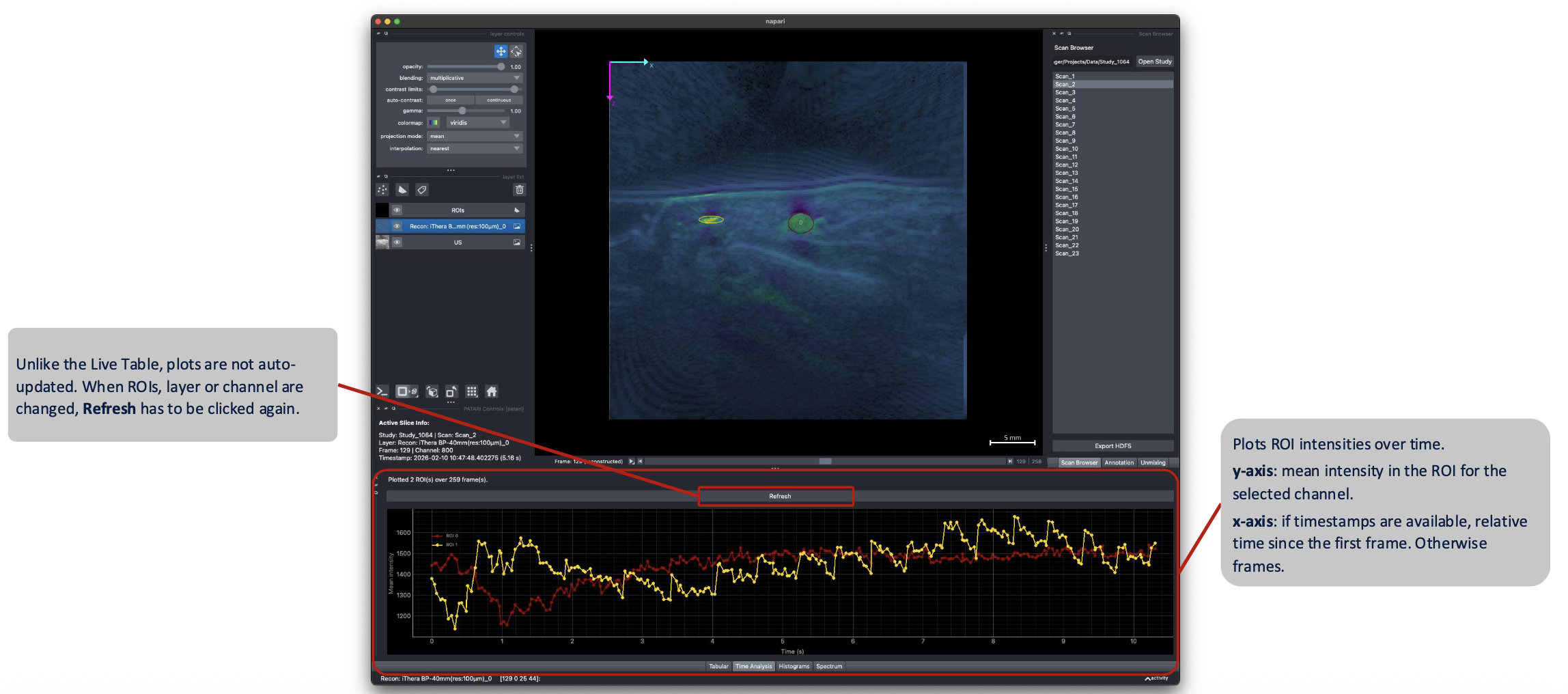Image resolution: width=1568 pixels, height=694 pixels.
Task: Set auto-contrast to once
Action: pos(451,100)
